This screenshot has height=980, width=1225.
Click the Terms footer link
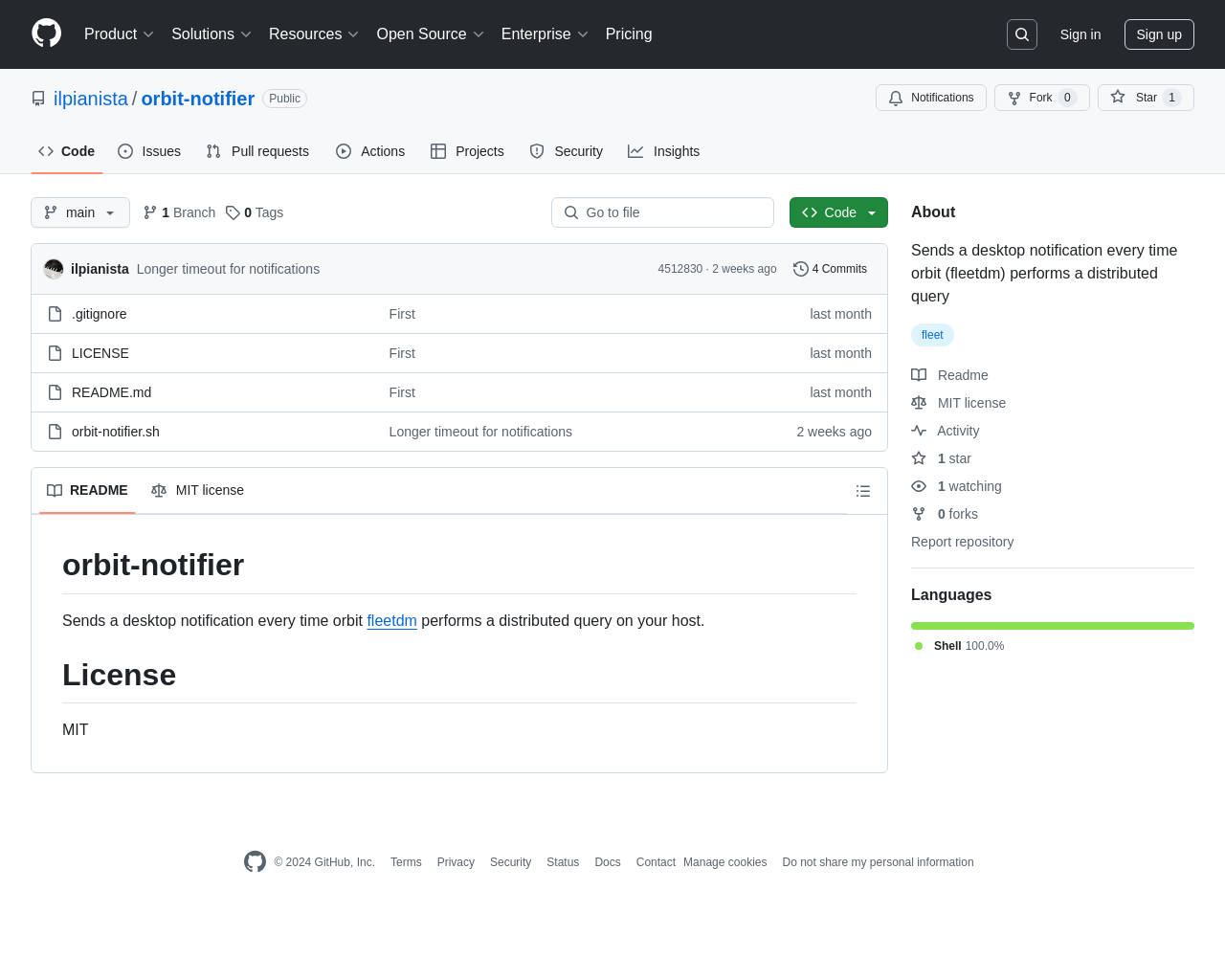point(406,862)
